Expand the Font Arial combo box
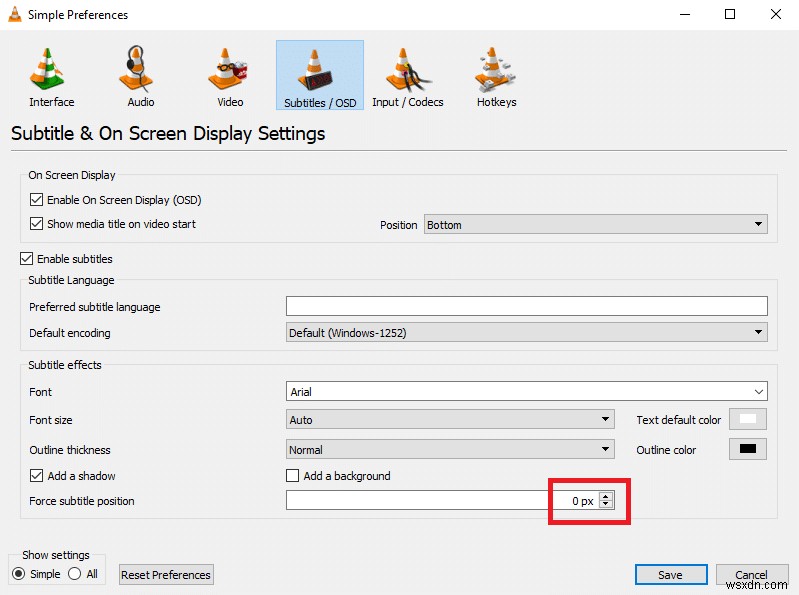Viewport: 799px width, 595px height. [527, 392]
